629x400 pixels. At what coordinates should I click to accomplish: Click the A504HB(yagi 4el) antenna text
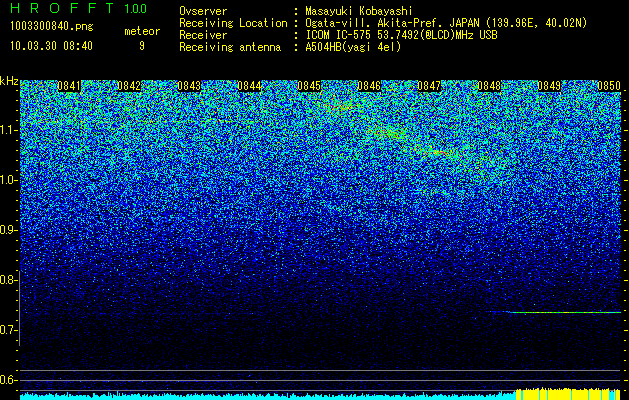353,47
